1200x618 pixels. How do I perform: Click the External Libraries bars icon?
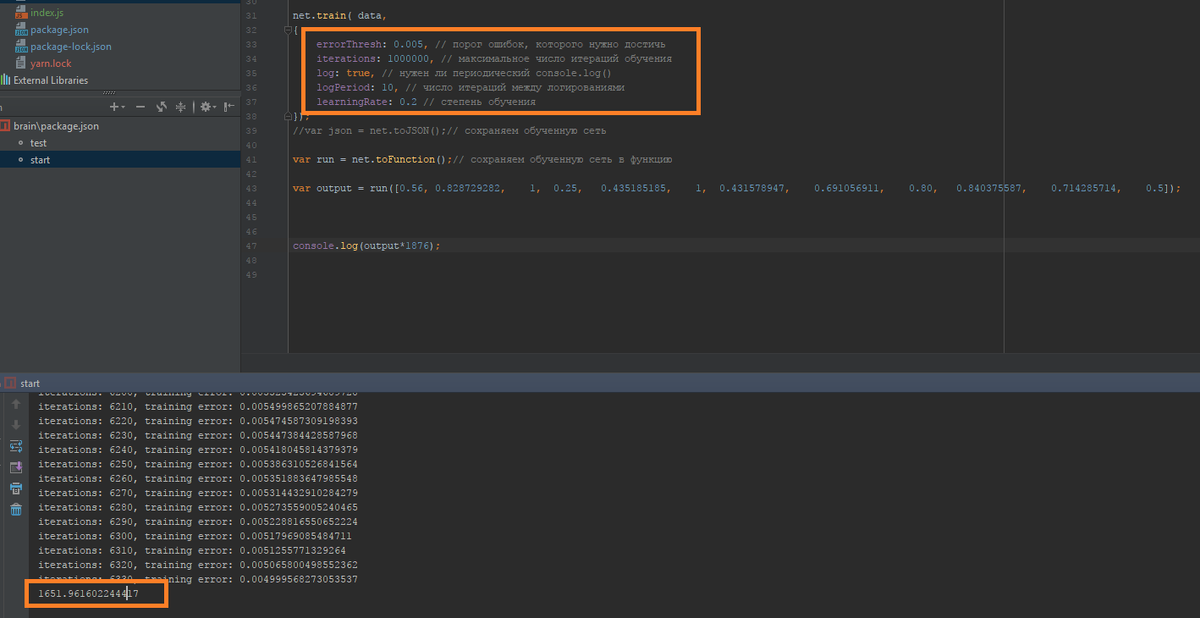coord(6,80)
